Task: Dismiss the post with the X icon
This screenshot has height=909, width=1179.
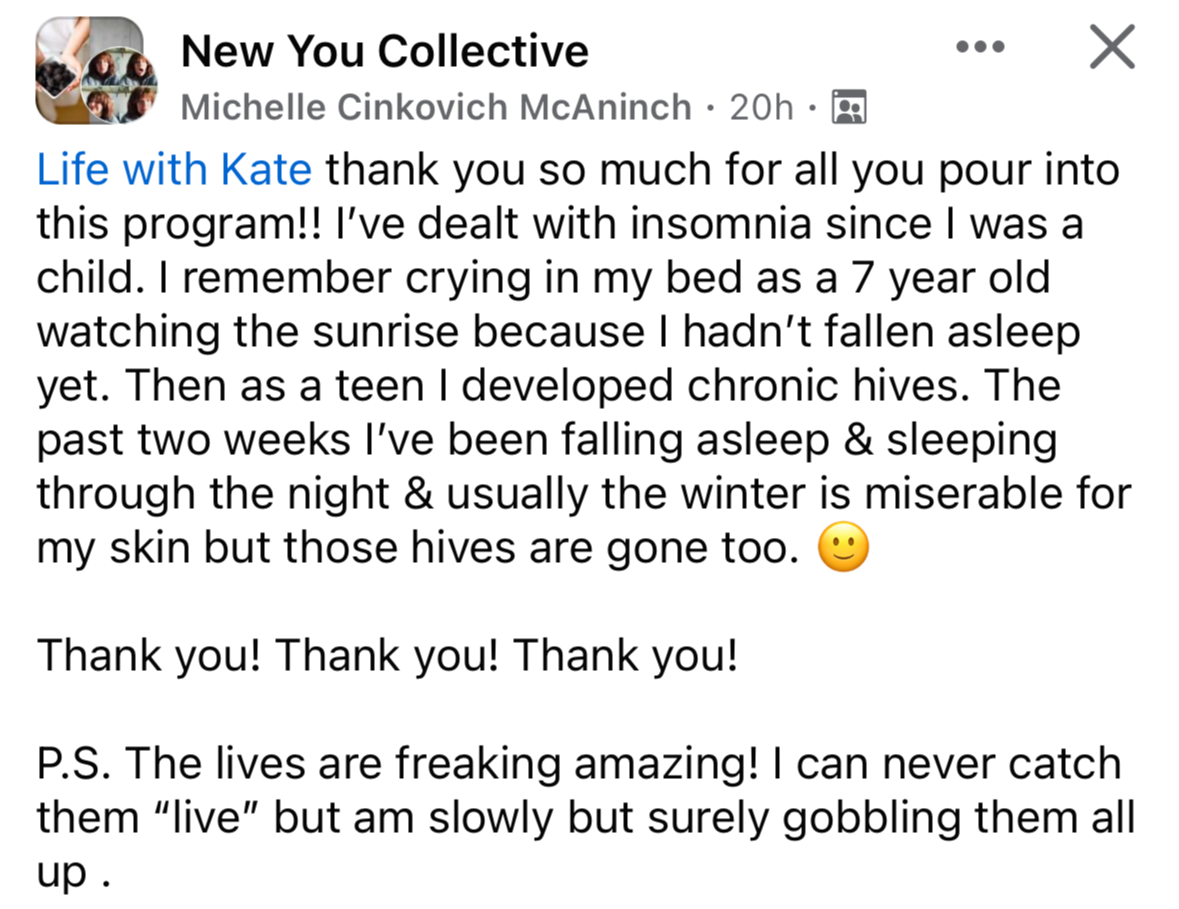Action: tap(1111, 47)
